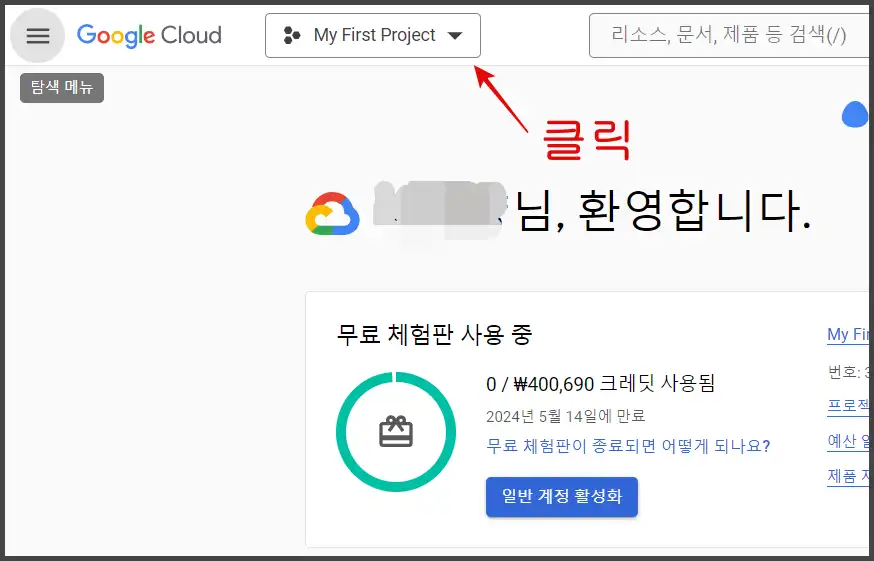The width and height of the screenshot is (874, 561).
Task: Click the gift card icon in credit ring
Action: tap(396, 432)
